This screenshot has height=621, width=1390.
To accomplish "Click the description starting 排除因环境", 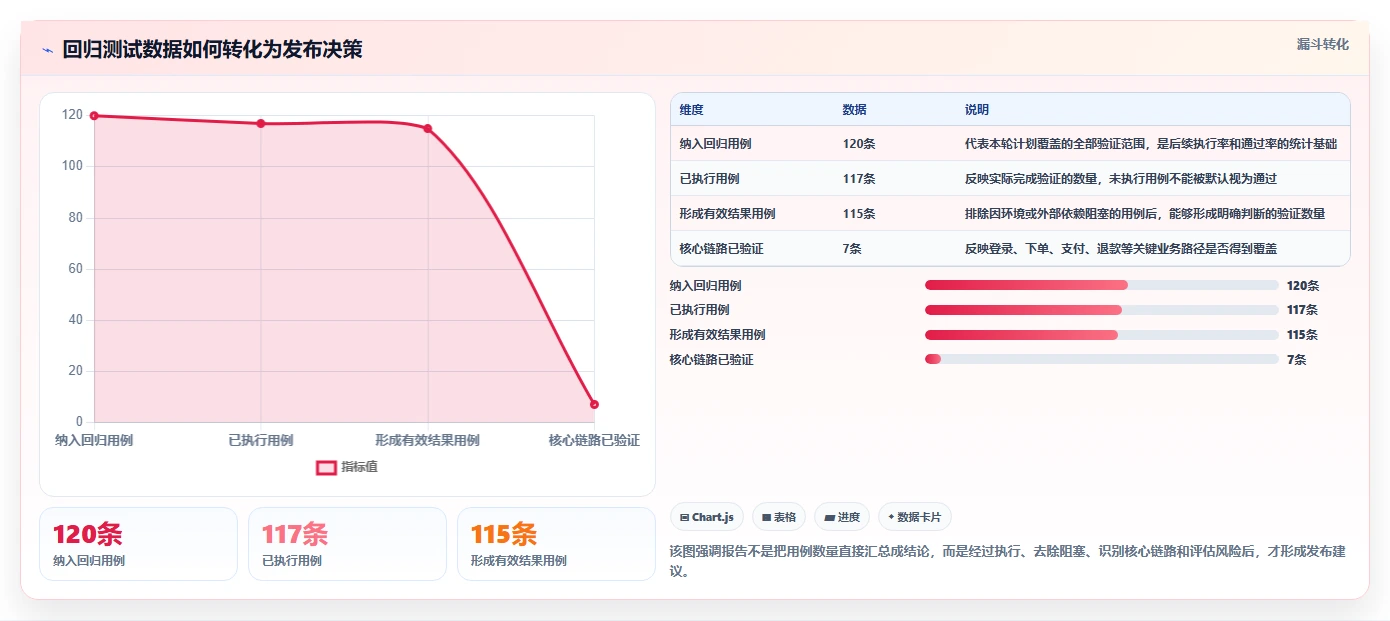I will point(1144,214).
